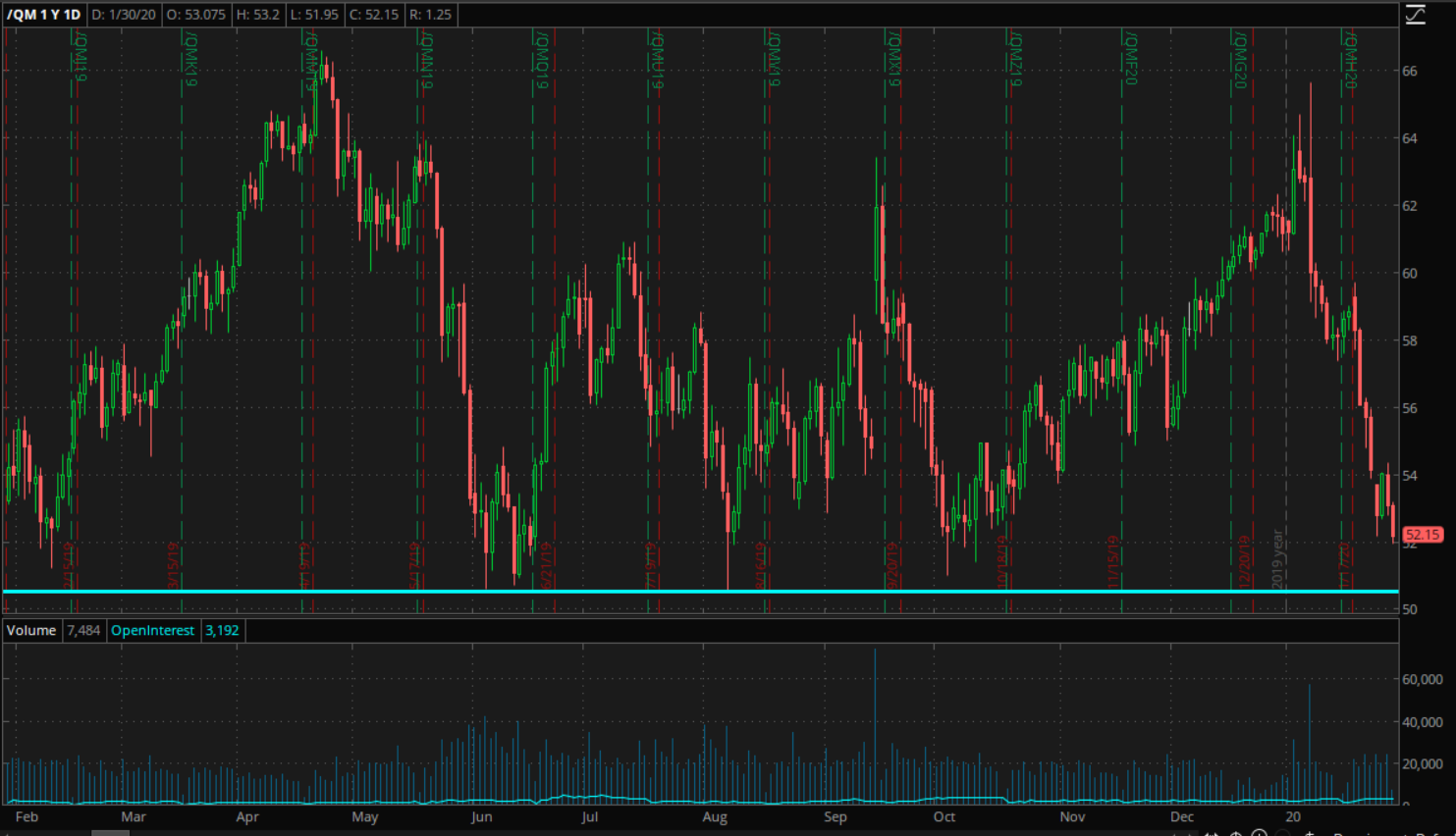The height and width of the screenshot is (836, 1456).
Task: Click the red 52.15 last price bubble
Action: pyautogui.click(x=1422, y=535)
